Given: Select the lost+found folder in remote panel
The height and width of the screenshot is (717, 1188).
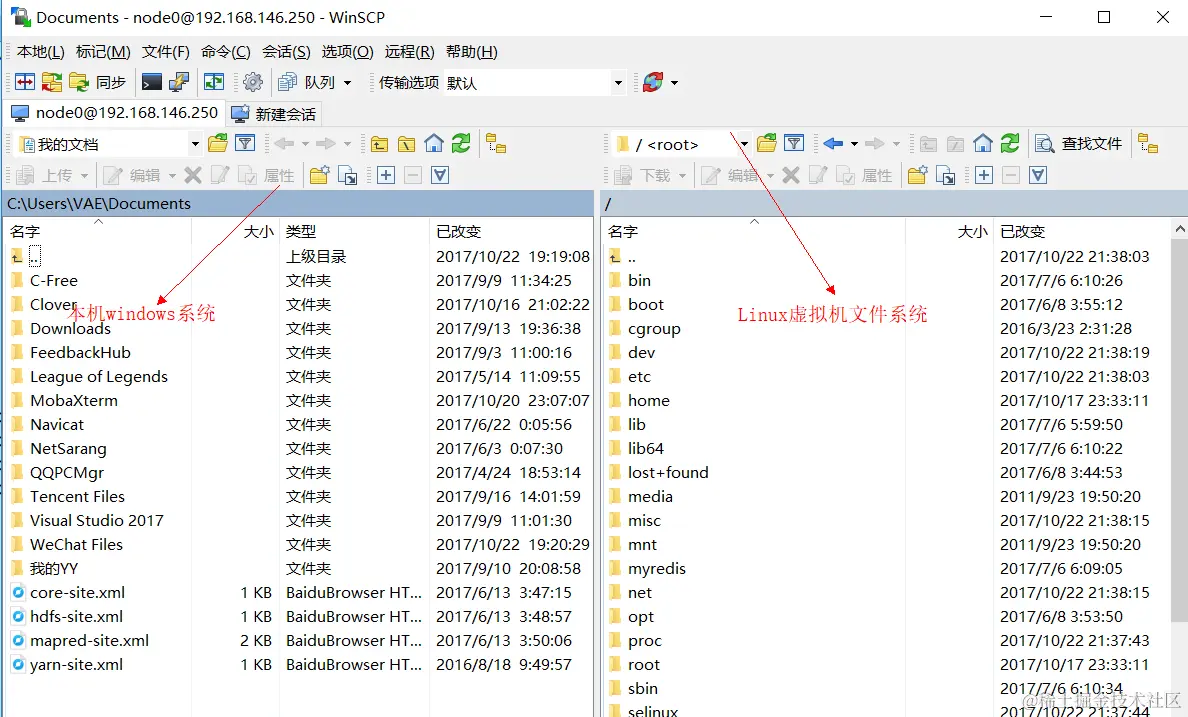Looking at the screenshot, I should tap(668, 472).
